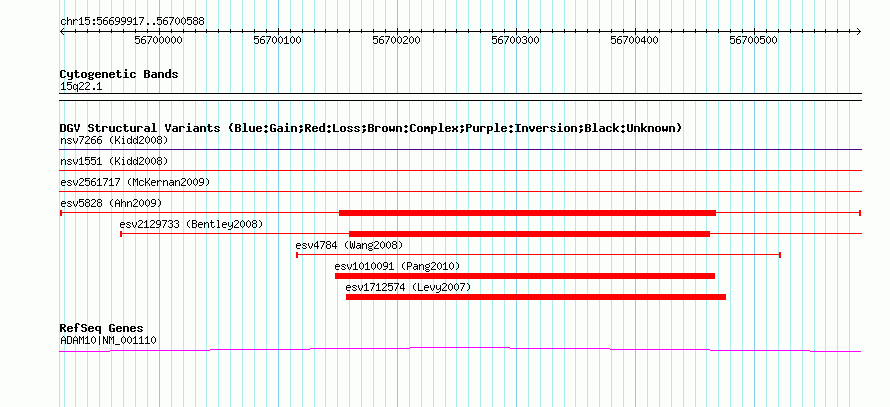
Task: Click the 56700200 ruler tick label
Action: tap(396, 40)
